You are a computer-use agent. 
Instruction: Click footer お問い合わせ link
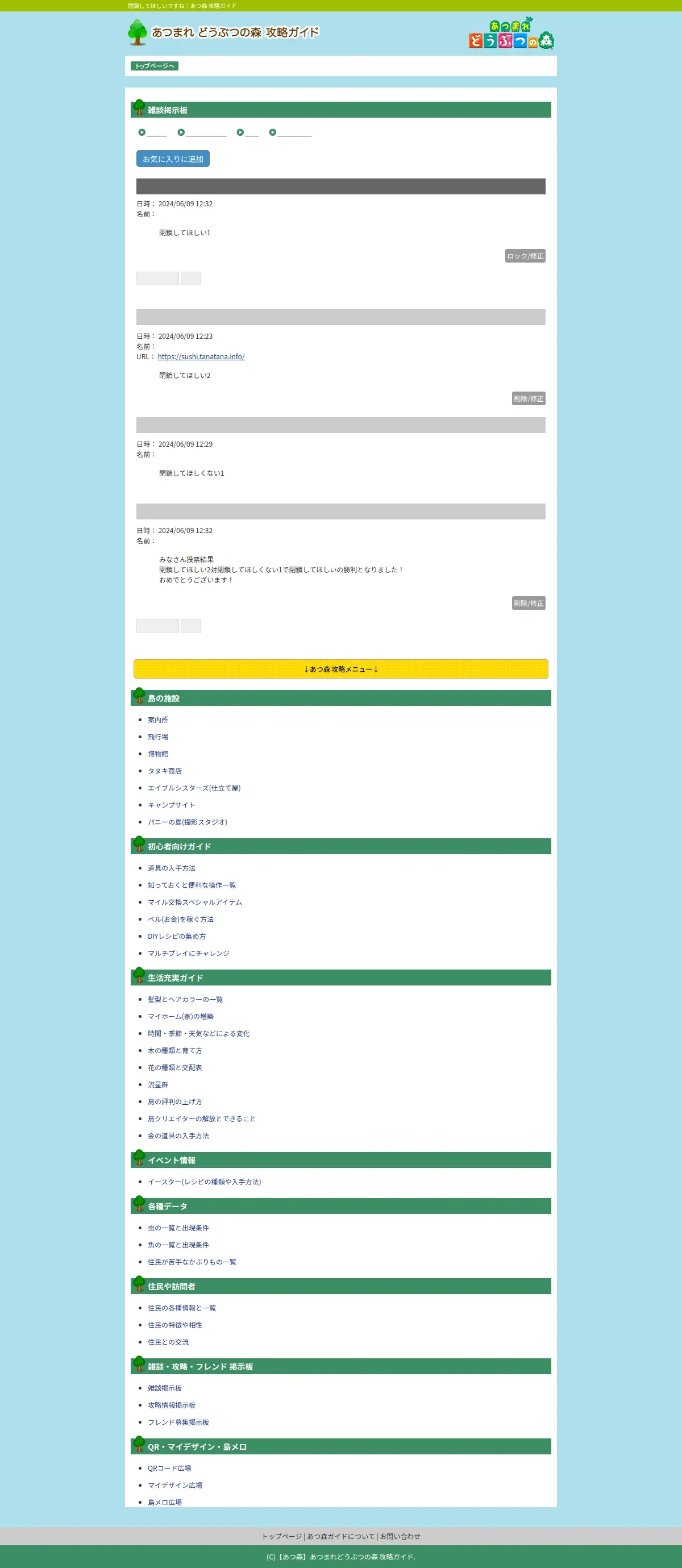[x=400, y=1536]
